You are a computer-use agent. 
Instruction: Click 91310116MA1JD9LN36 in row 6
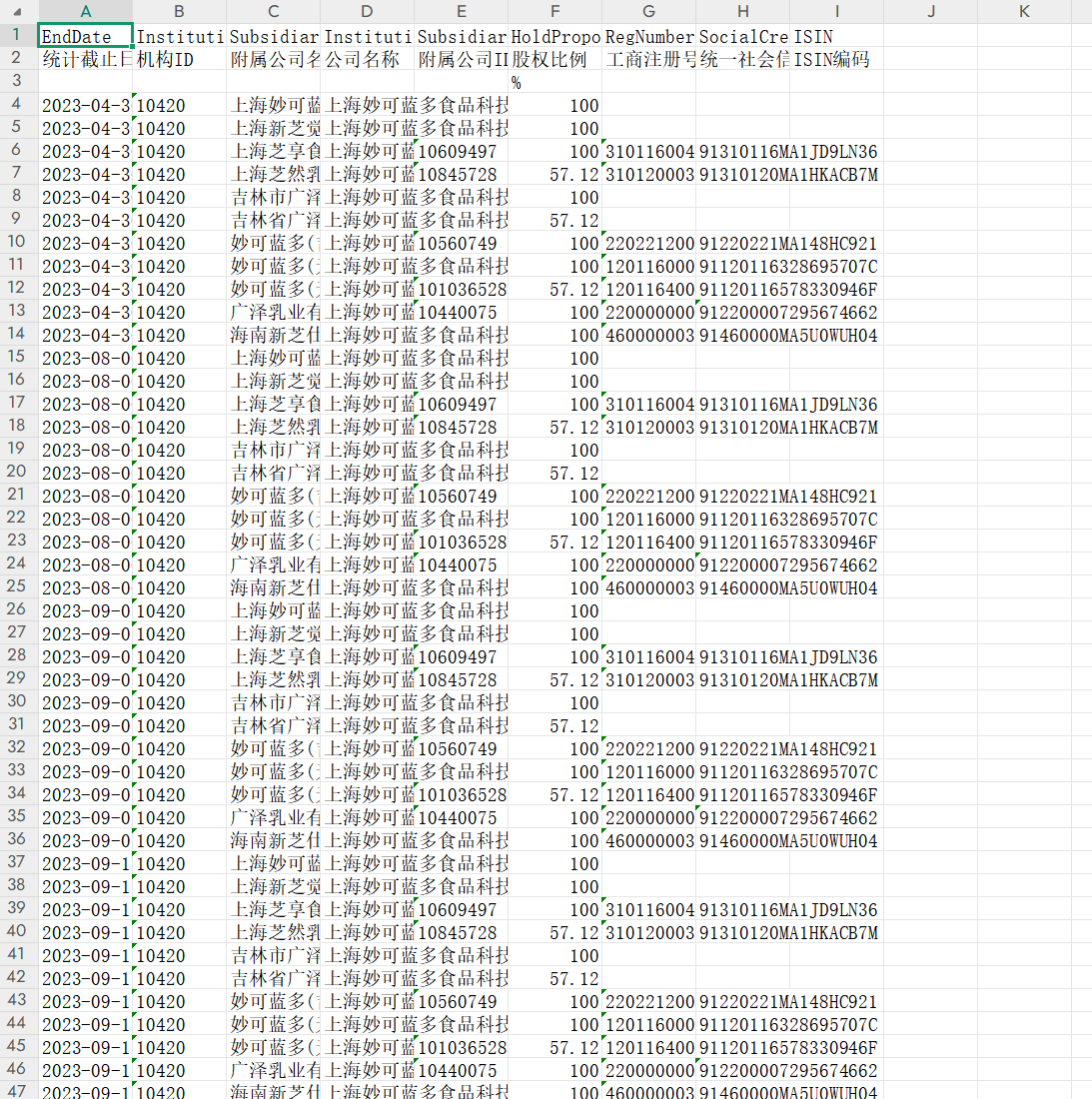click(788, 152)
